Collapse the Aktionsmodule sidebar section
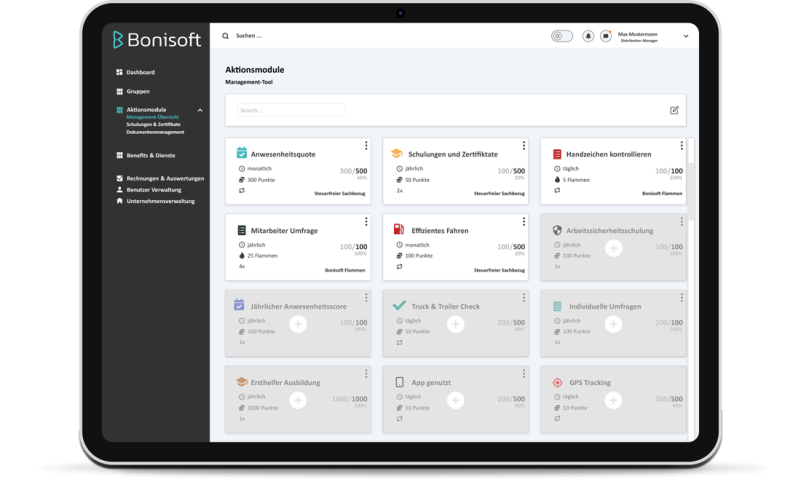Viewport: 800px width, 484px height. (x=200, y=109)
